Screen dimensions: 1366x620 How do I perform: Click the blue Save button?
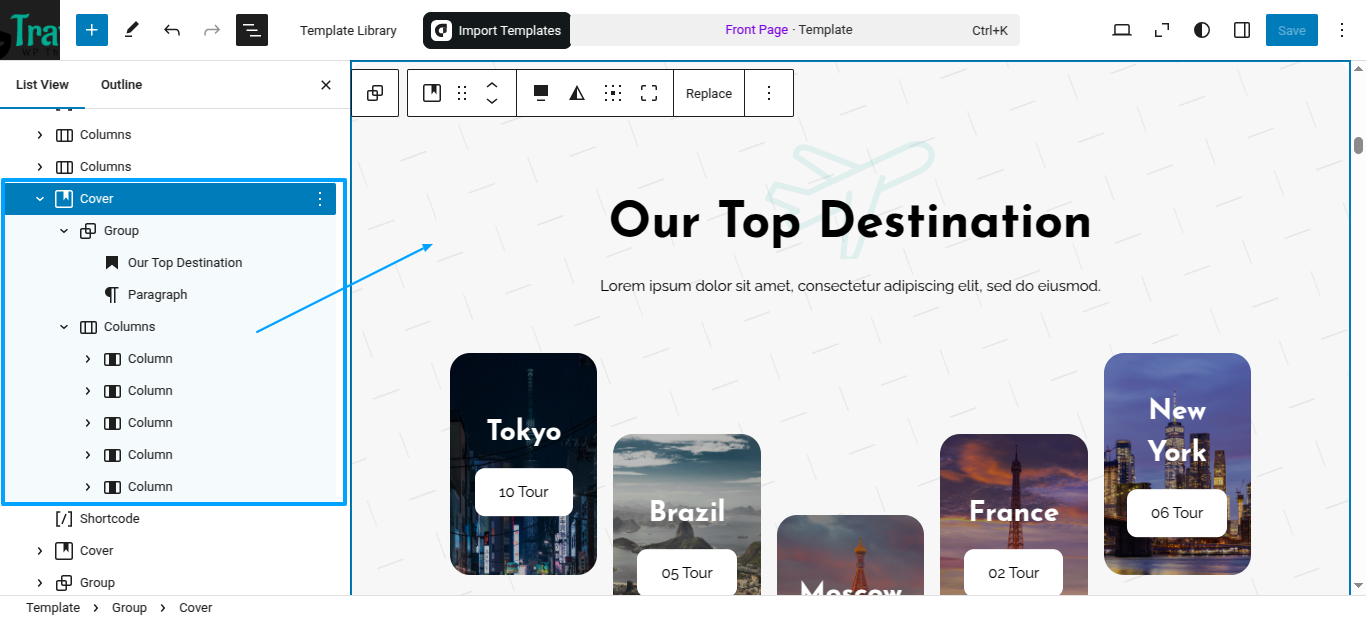(1292, 30)
